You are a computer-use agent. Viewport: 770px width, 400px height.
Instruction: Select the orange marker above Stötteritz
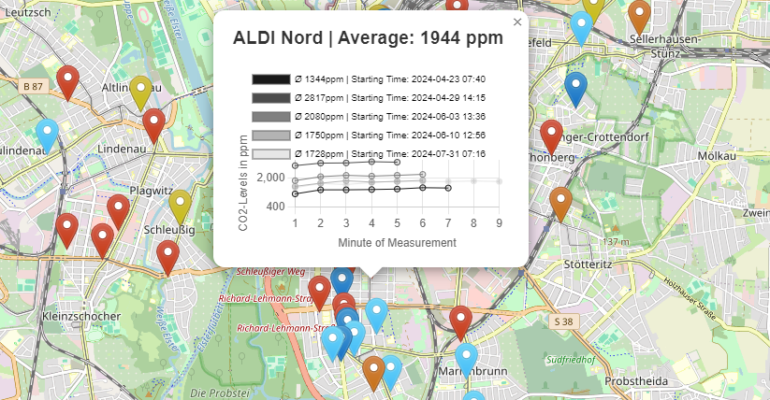click(x=561, y=205)
